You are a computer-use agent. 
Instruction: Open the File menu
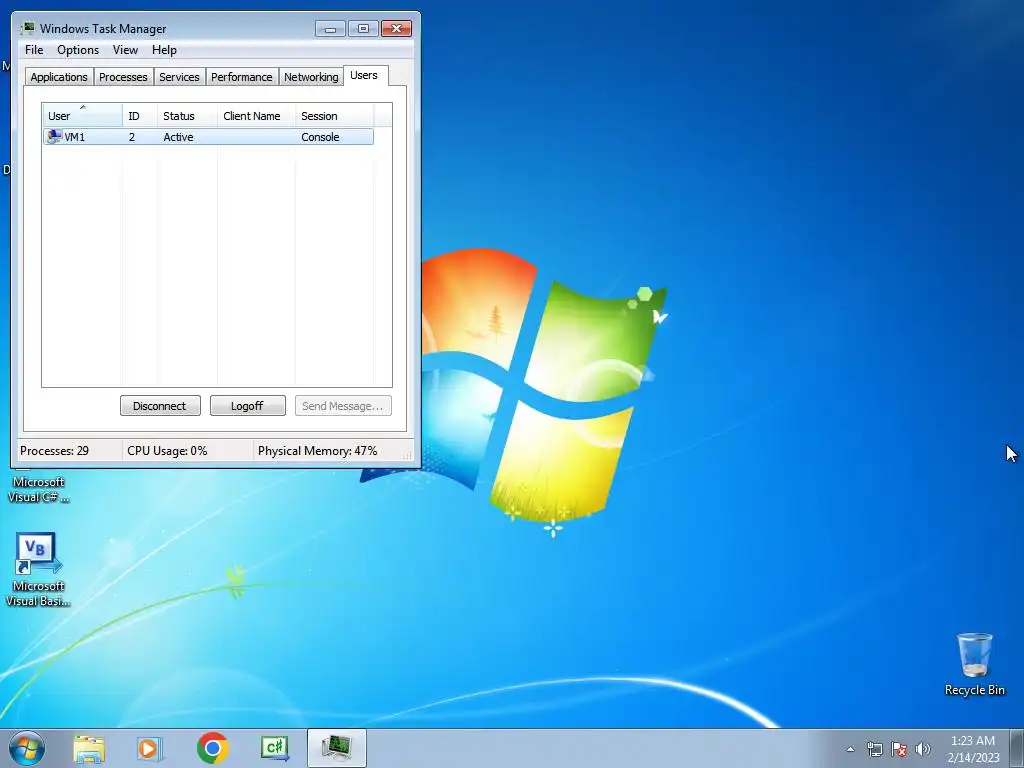(x=34, y=50)
